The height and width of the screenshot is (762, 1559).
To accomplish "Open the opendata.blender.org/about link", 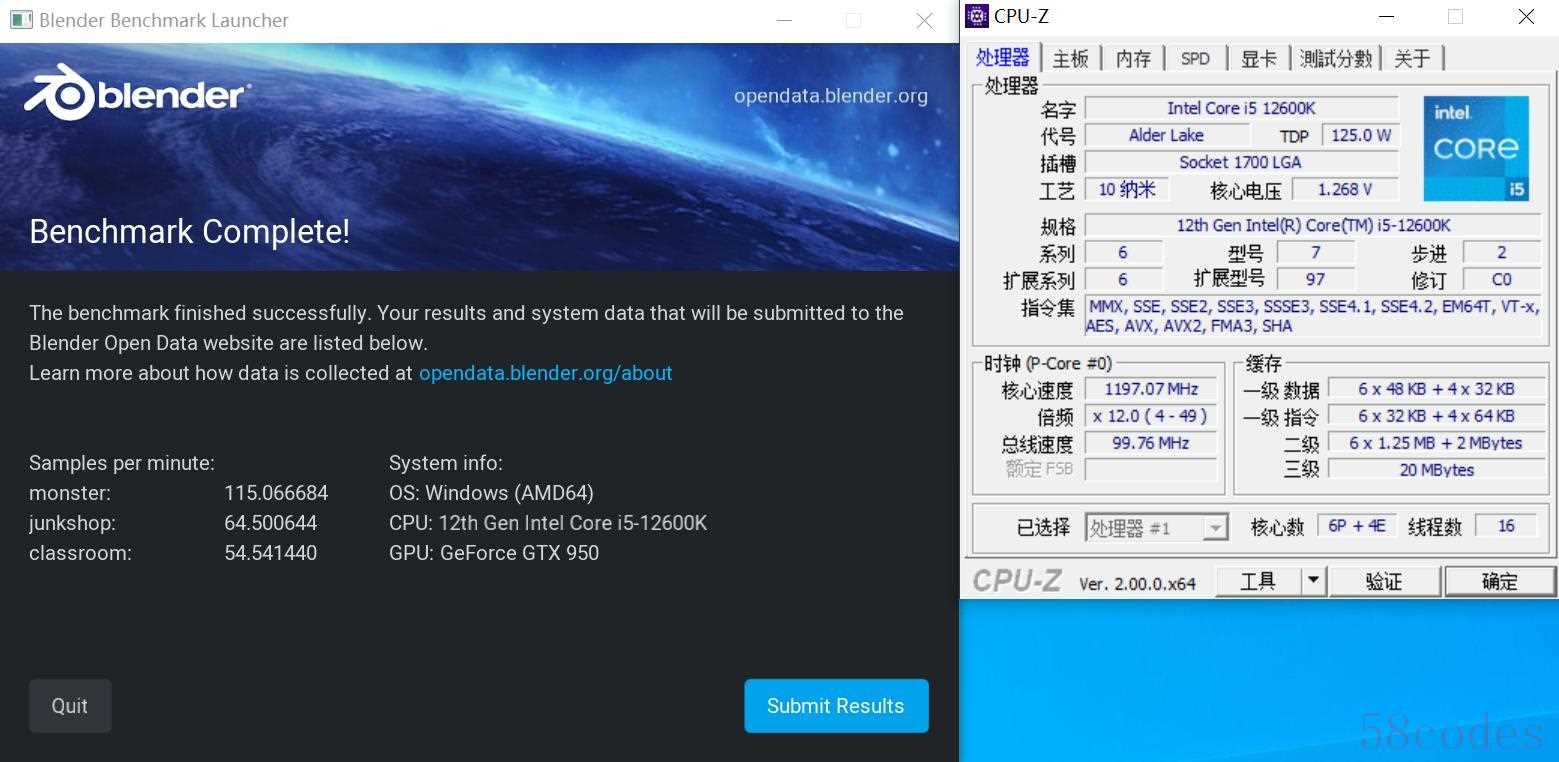I will 545,373.
